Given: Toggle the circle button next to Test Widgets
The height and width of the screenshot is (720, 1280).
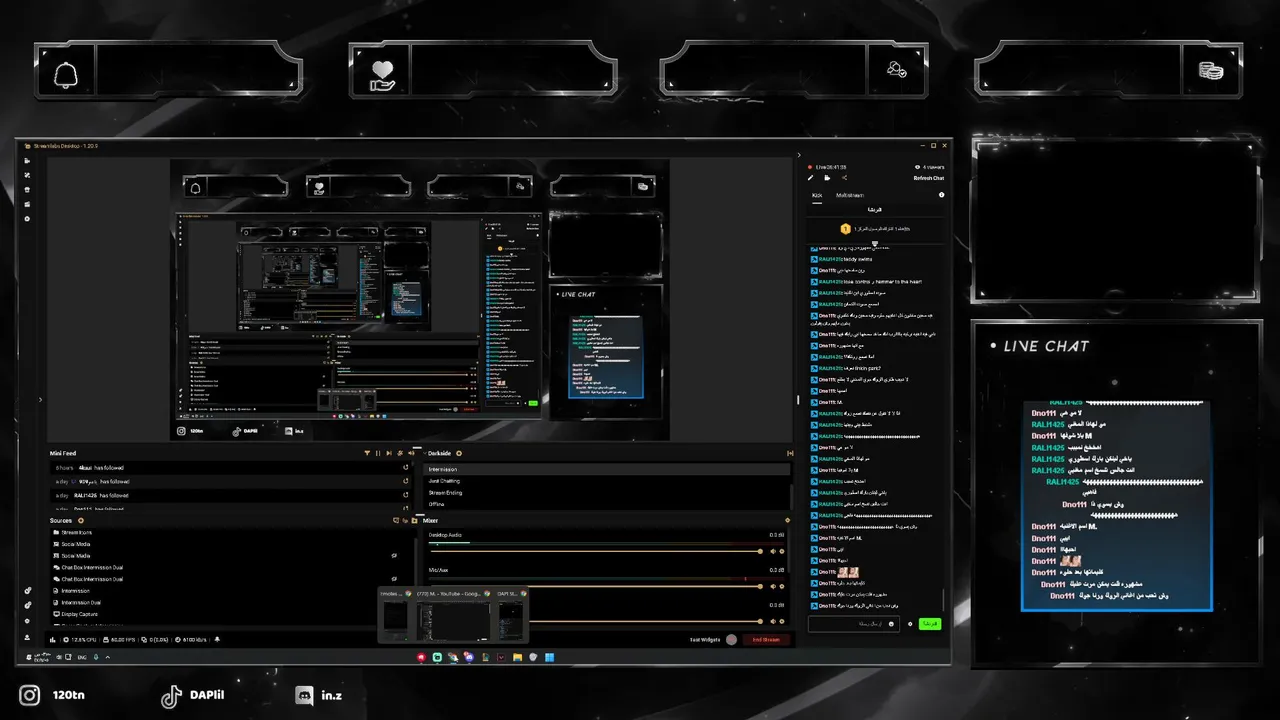Looking at the screenshot, I should [x=731, y=639].
